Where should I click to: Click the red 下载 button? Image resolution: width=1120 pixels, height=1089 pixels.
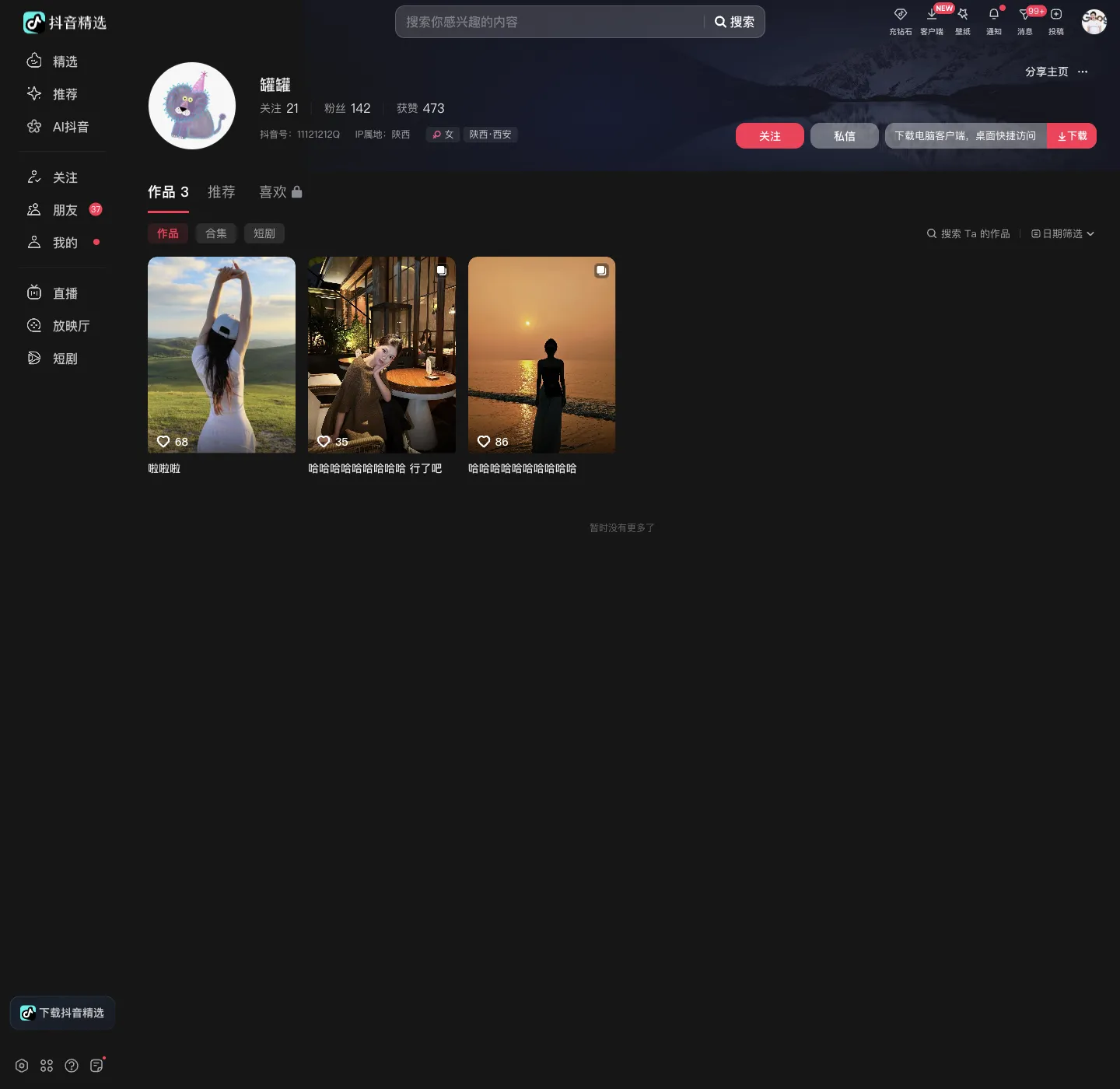(1072, 135)
